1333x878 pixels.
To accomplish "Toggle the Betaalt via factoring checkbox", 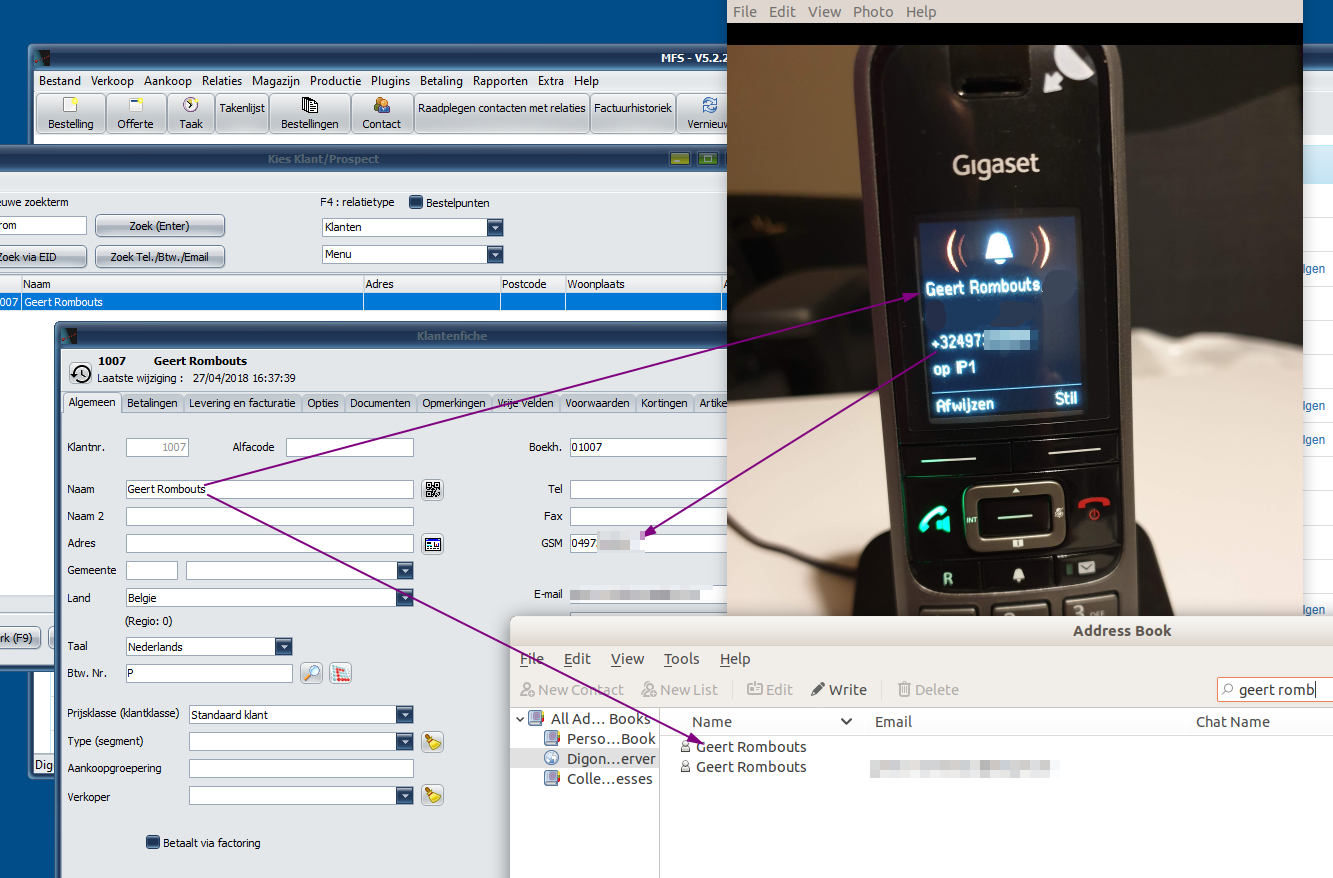I will tap(153, 842).
